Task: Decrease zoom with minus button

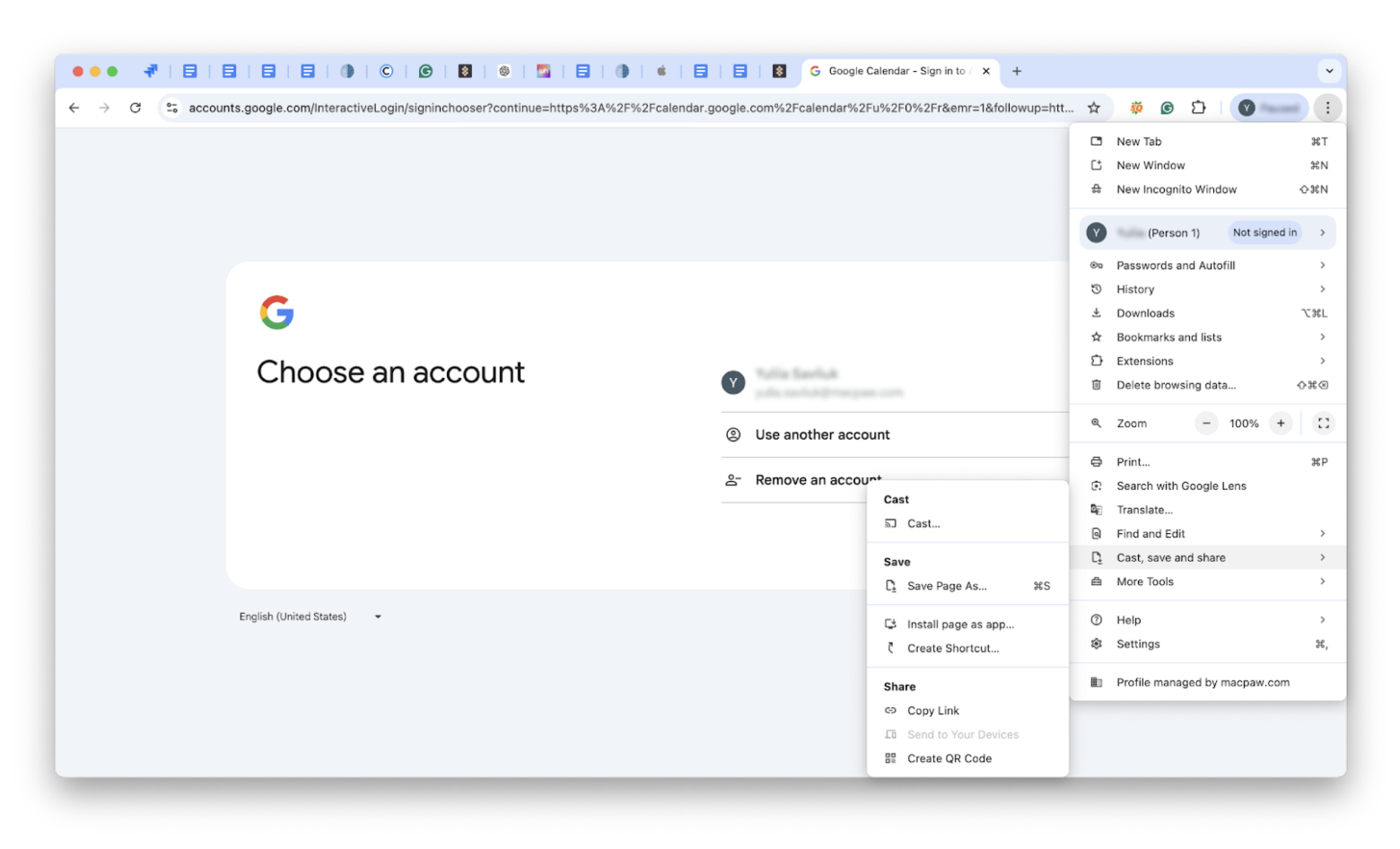Action: pos(1207,424)
